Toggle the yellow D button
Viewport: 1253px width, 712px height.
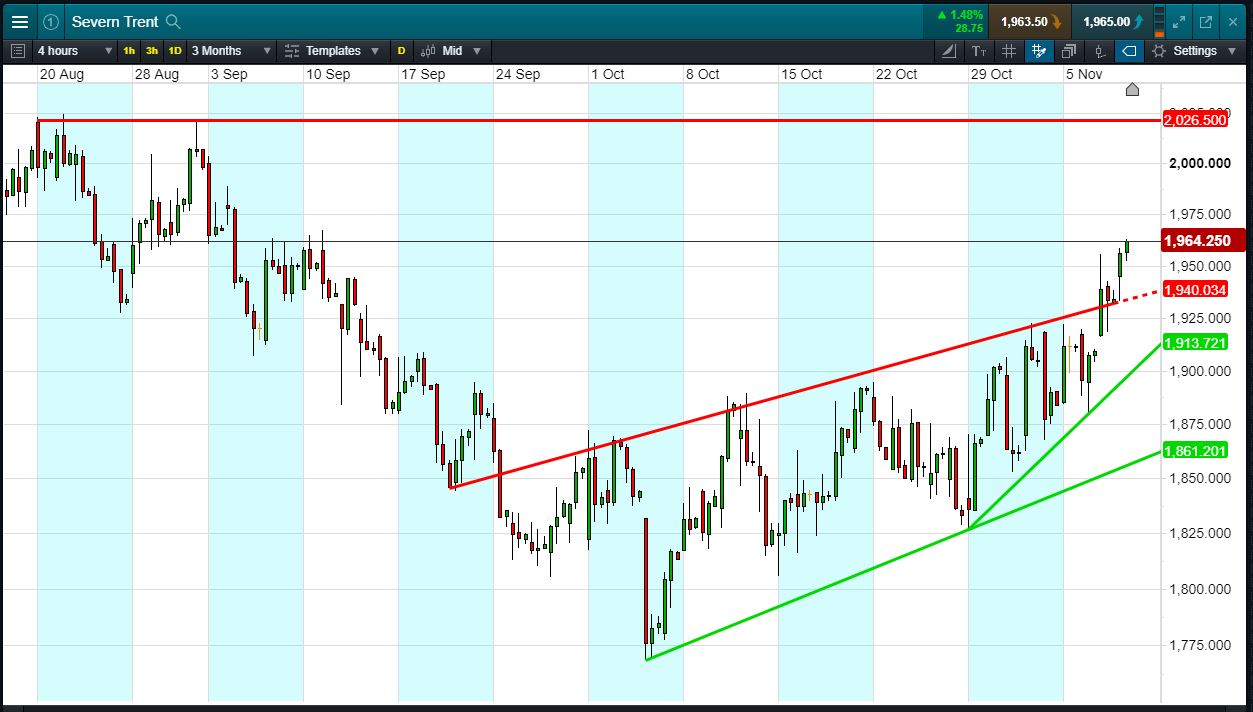tap(401, 51)
